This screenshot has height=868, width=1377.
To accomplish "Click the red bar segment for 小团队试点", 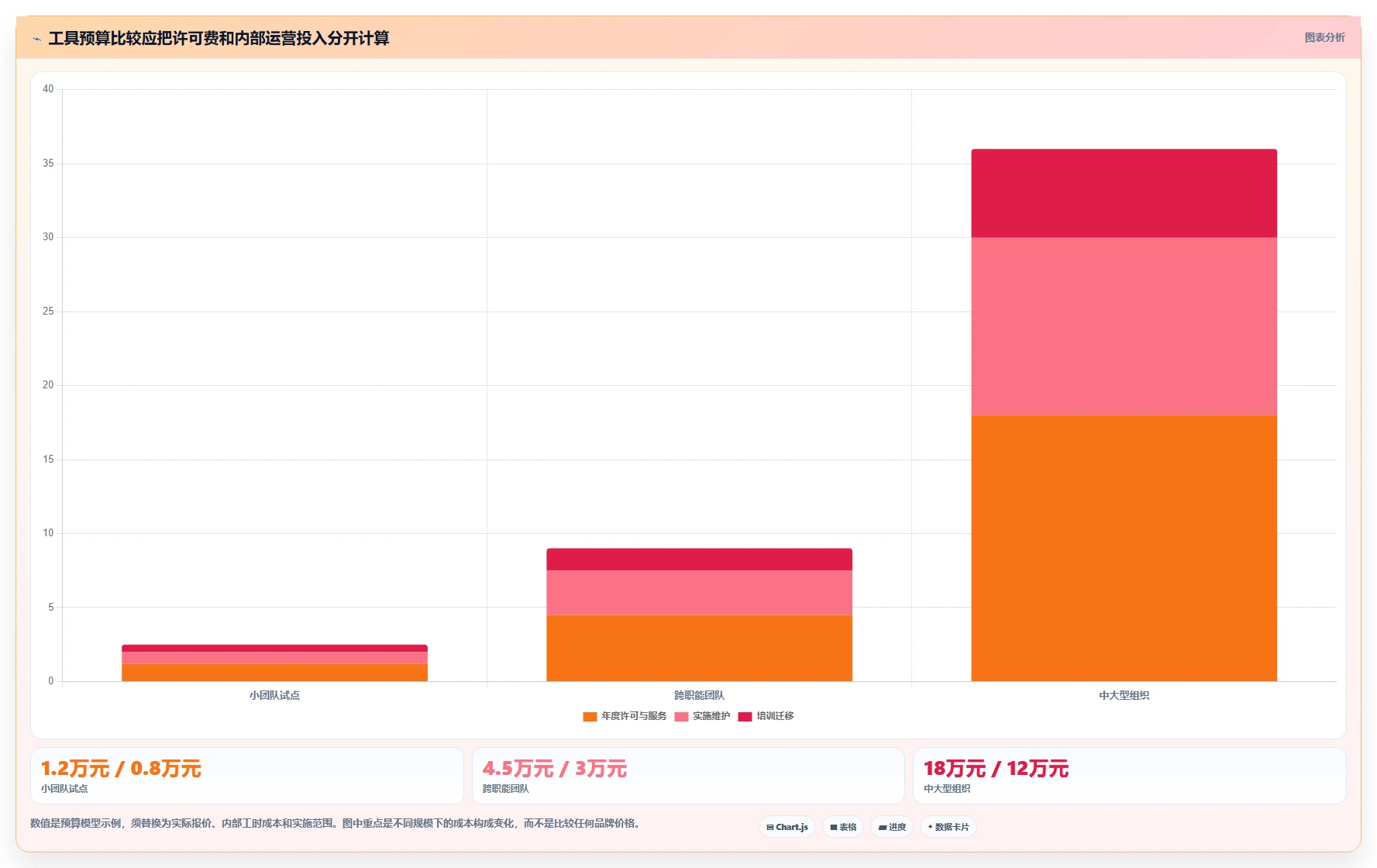I will [274, 648].
